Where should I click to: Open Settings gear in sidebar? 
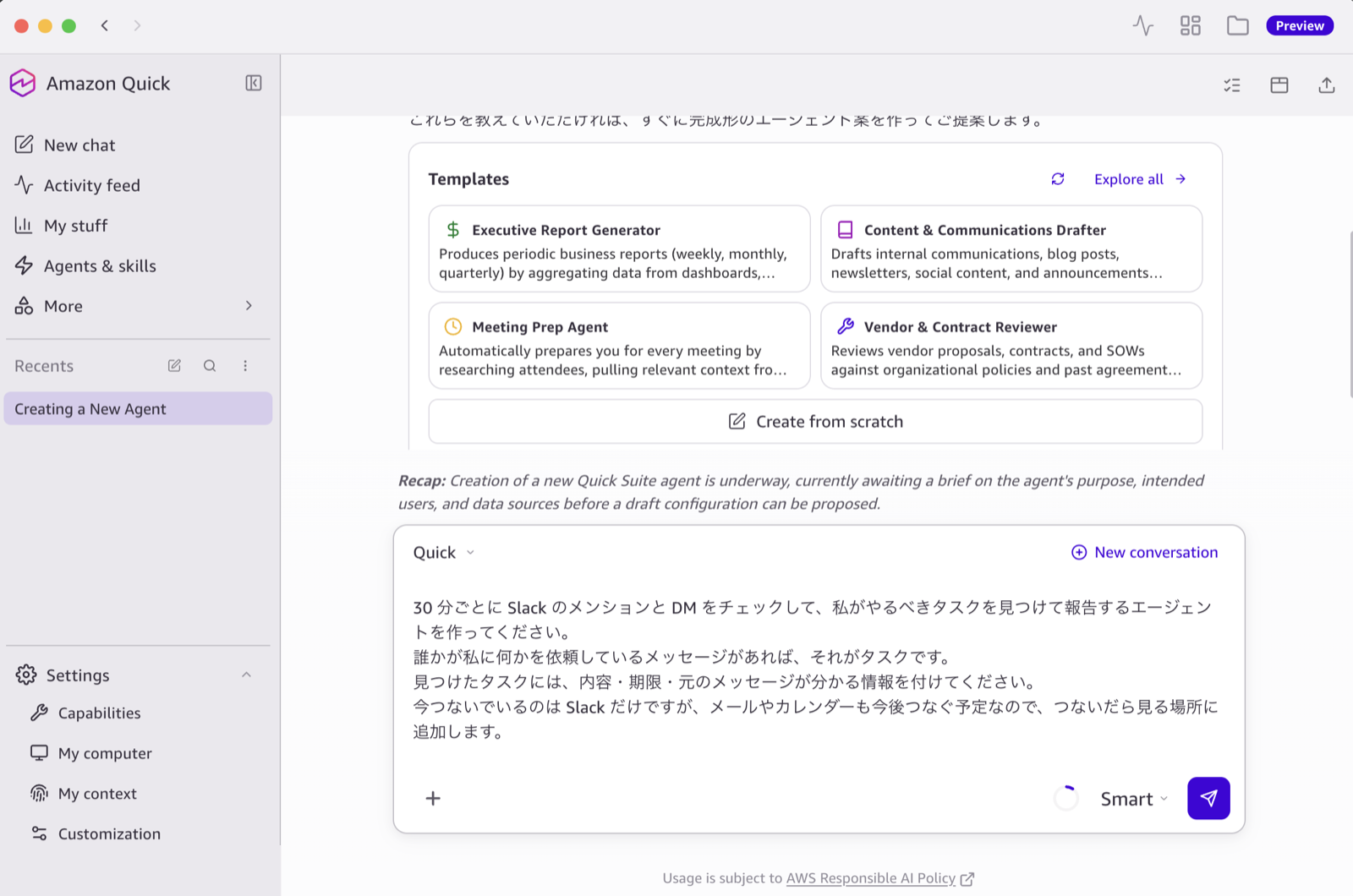tap(26, 675)
